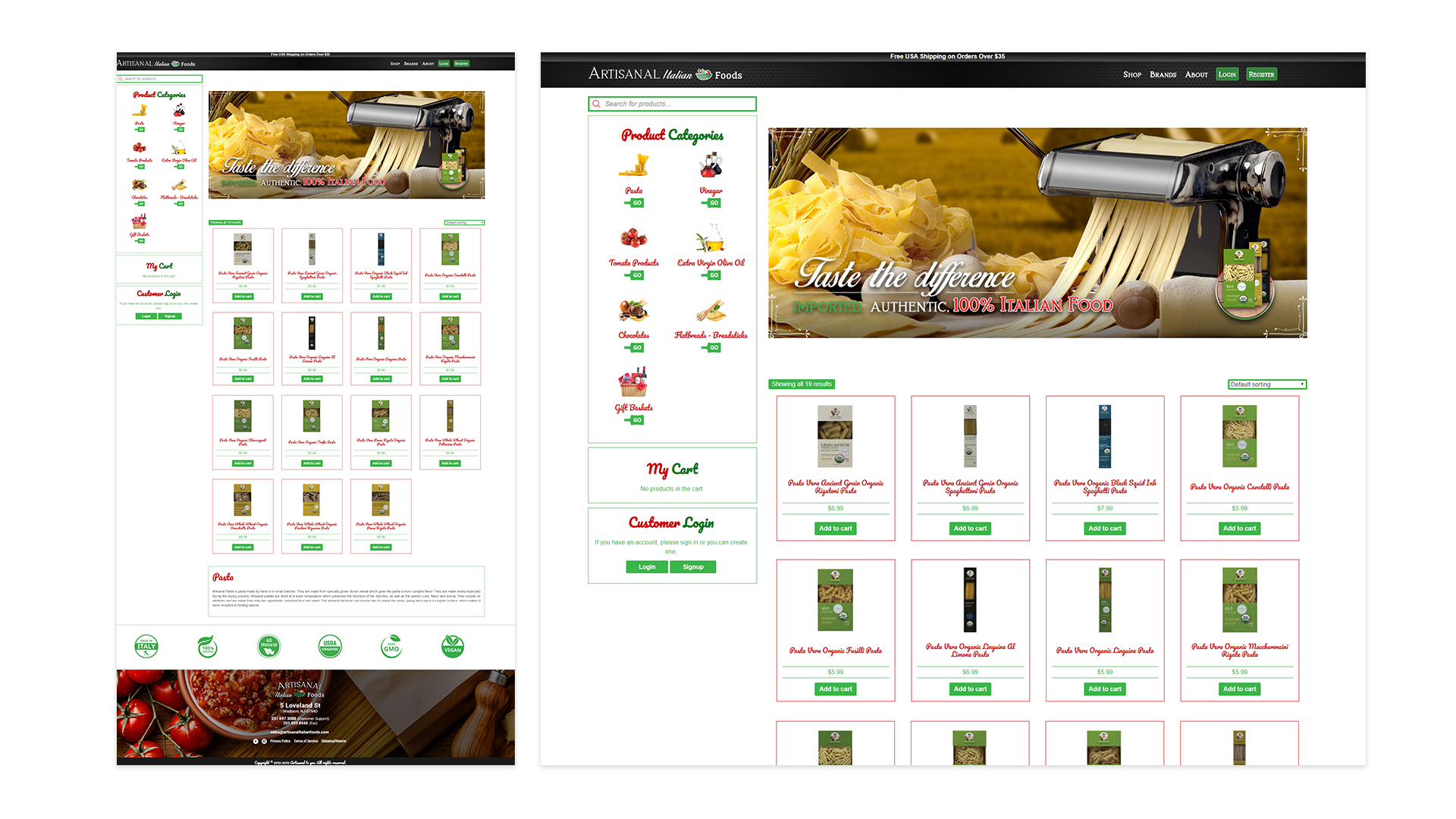This screenshot has height=819, width=1456.
Task: Click the Signup button under Customer Login
Action: click(x=693, y=567)
